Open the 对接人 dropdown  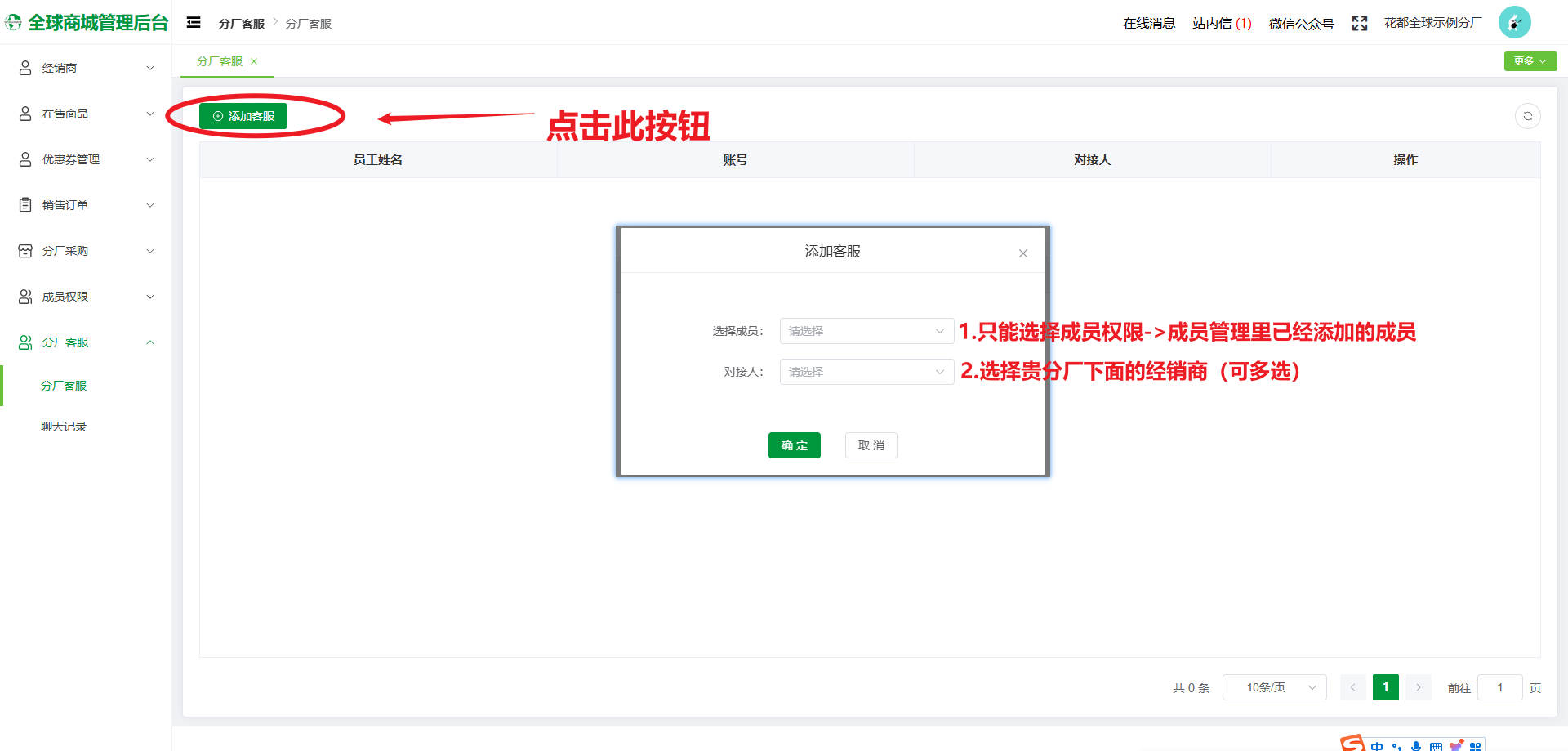pyautogui.click(x=866, y=372)
